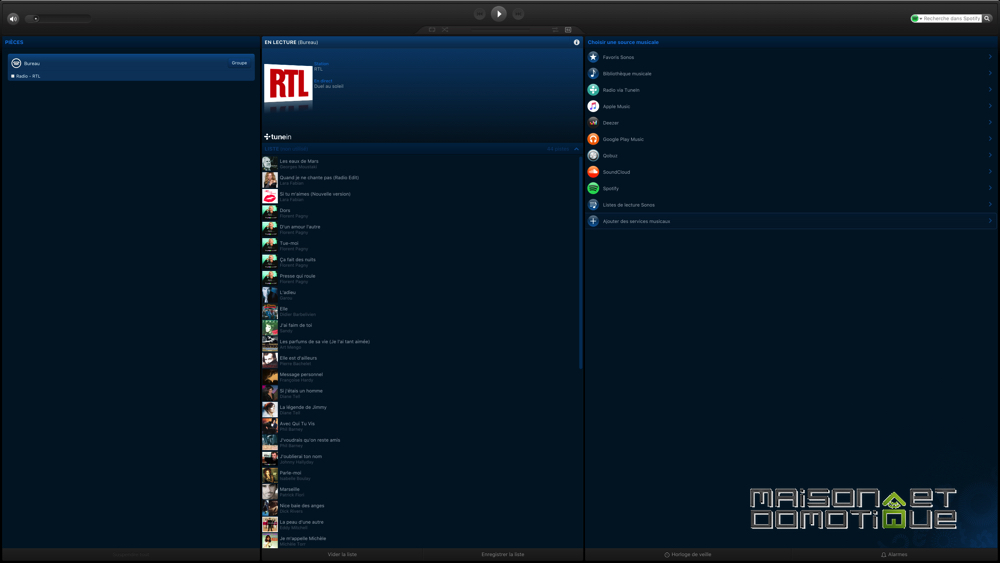Expand Spotify chevron
This screenshot has height=563, width=1000.
point(990,188)
